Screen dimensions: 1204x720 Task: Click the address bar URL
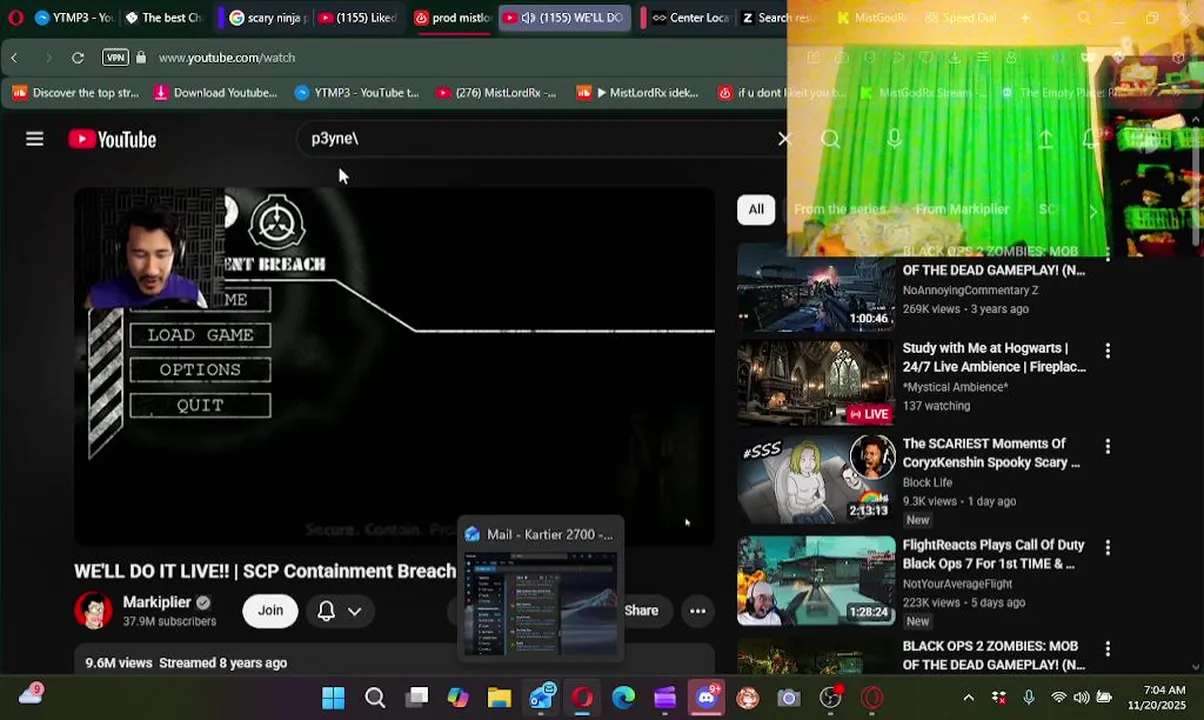click(227, 58)
